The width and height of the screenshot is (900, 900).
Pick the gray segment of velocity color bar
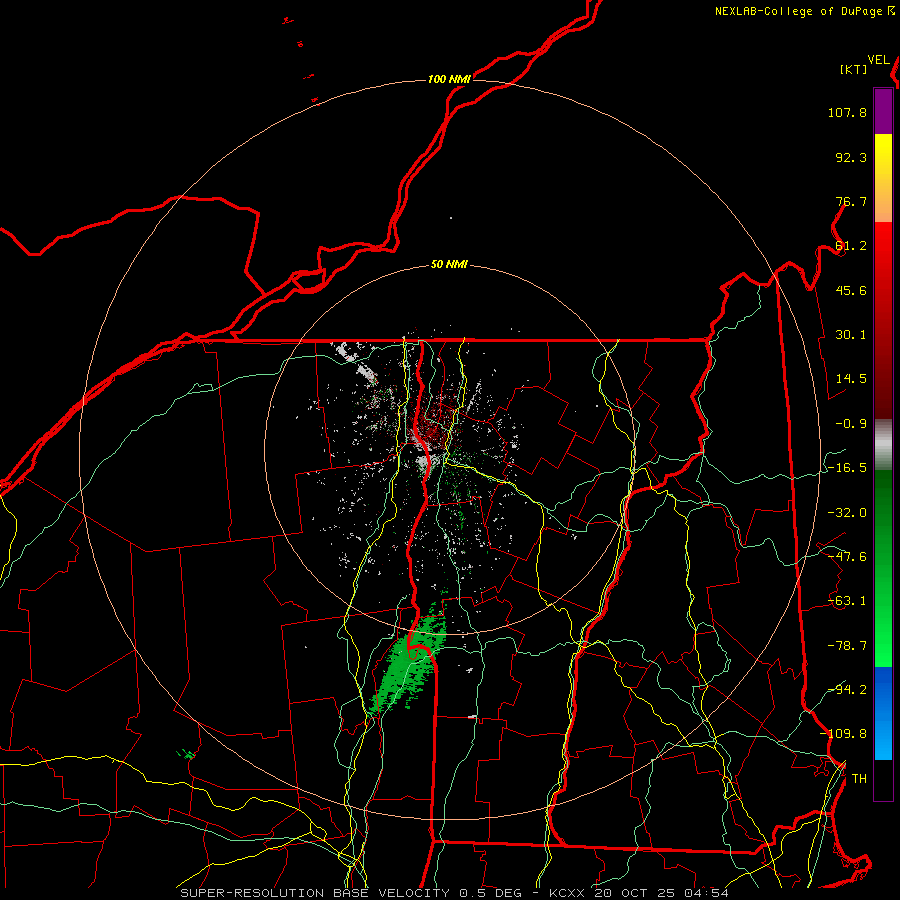[883, 445]
